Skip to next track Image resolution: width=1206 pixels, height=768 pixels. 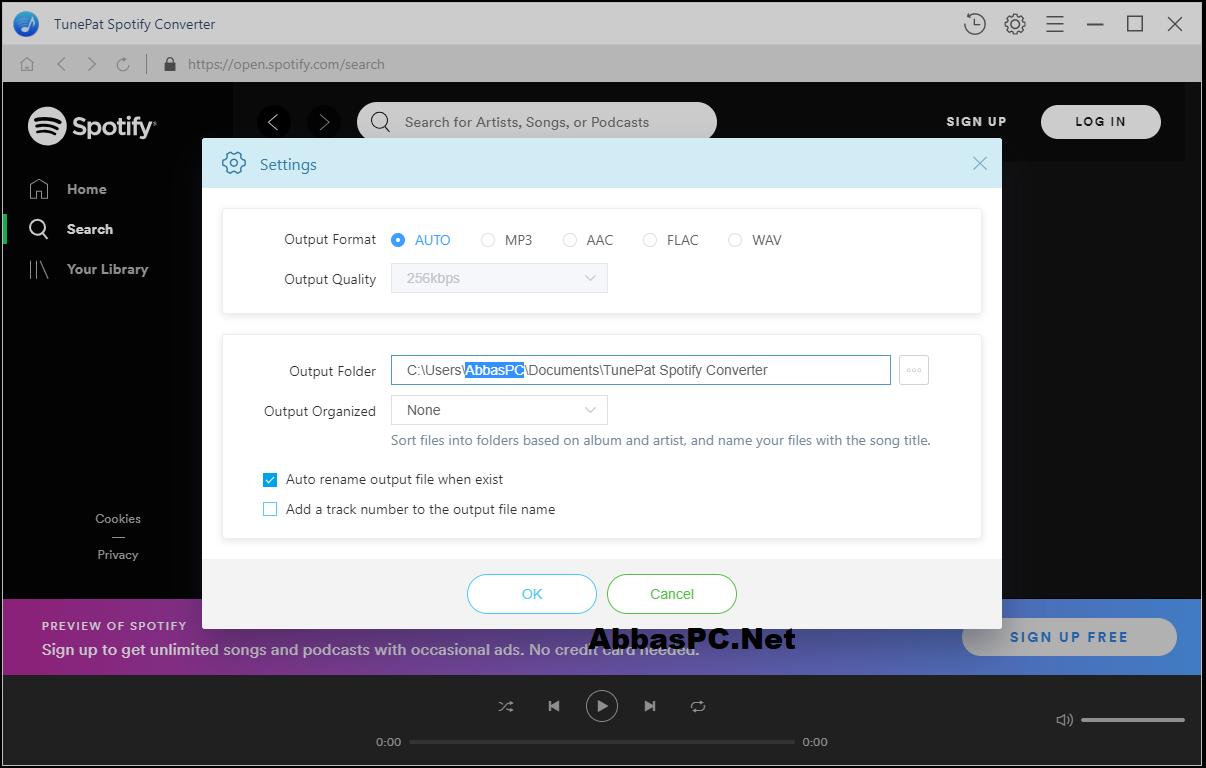tap(650, 706)
